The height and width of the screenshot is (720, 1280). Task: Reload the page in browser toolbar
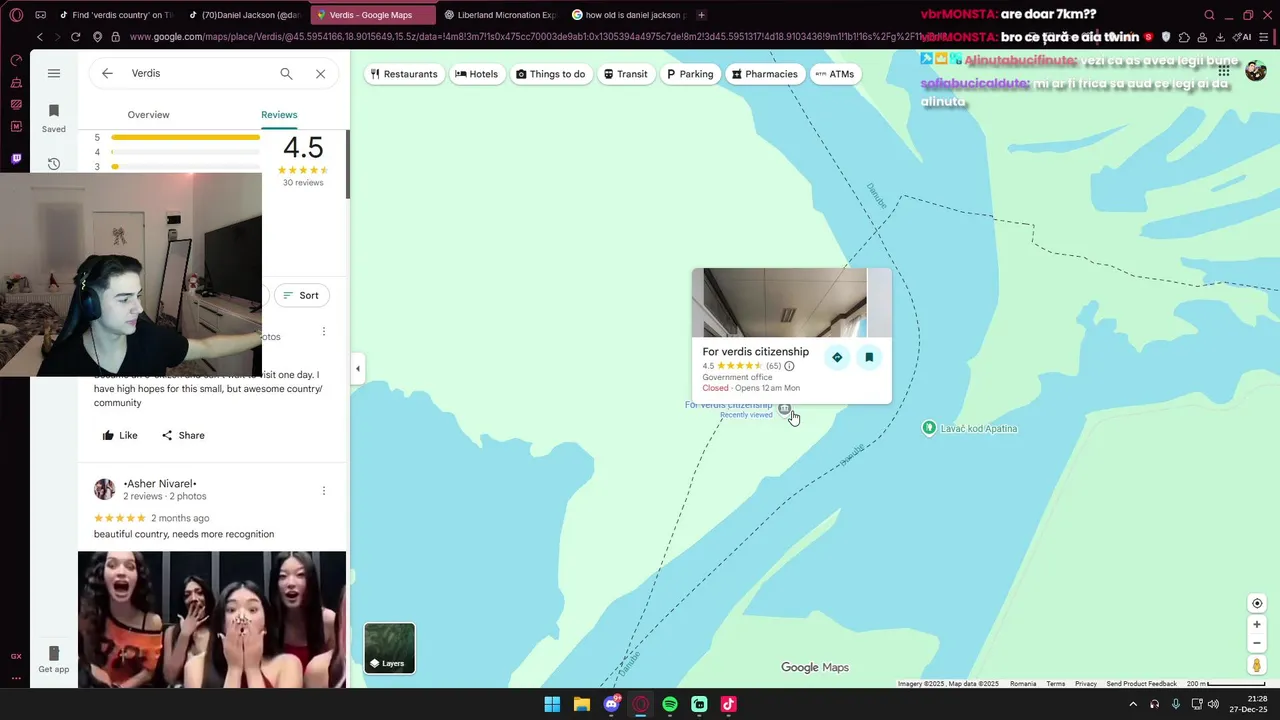(x=75, y=37)
